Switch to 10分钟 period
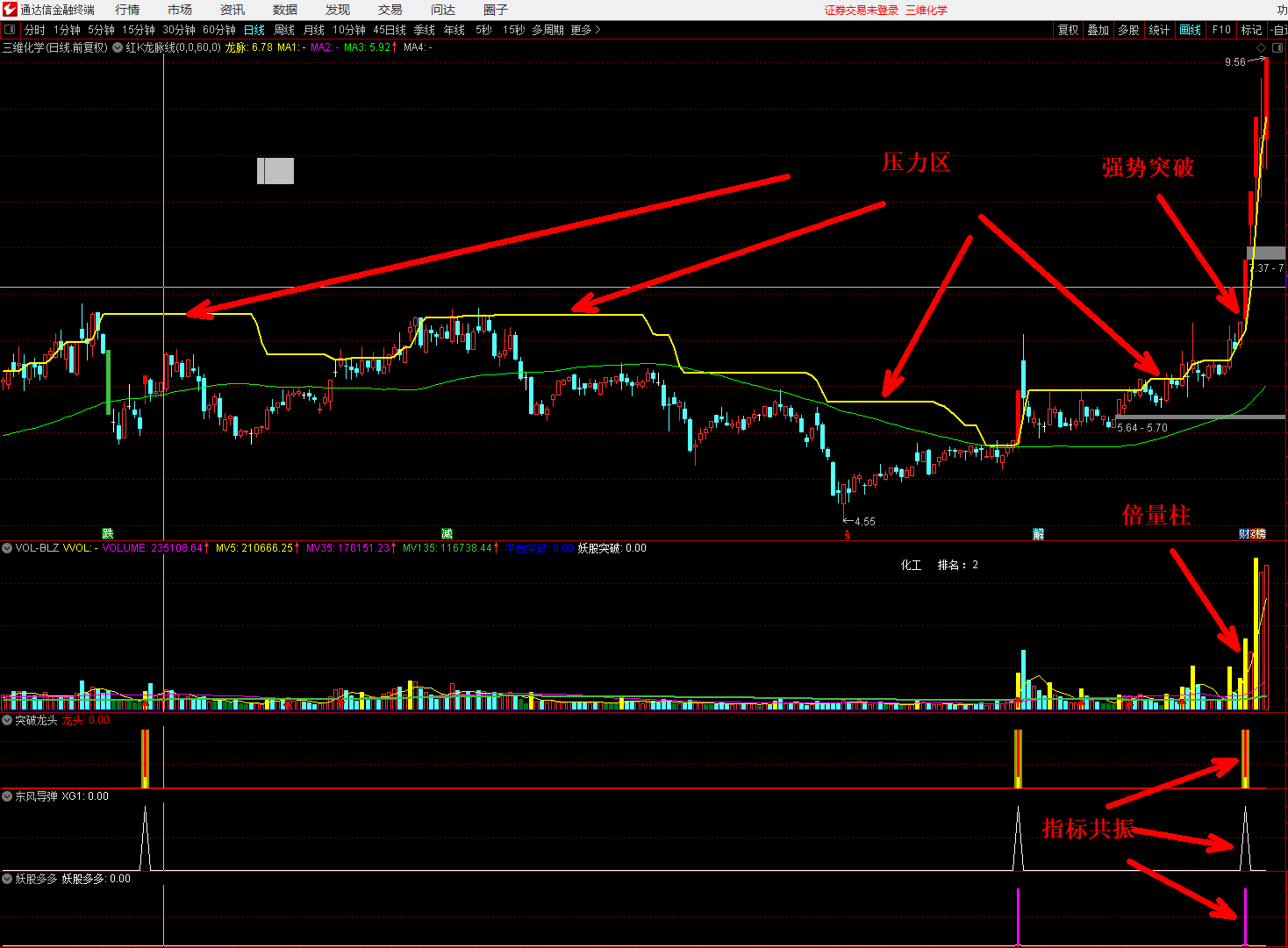Viewport: 1288px width, 948px height. click(x=349, y=30)
